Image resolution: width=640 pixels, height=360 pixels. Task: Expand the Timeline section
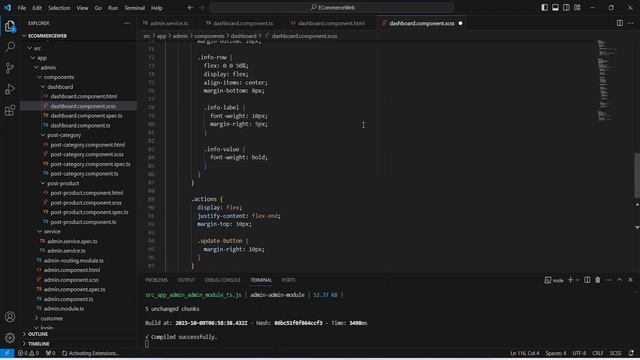click(39, 344)
